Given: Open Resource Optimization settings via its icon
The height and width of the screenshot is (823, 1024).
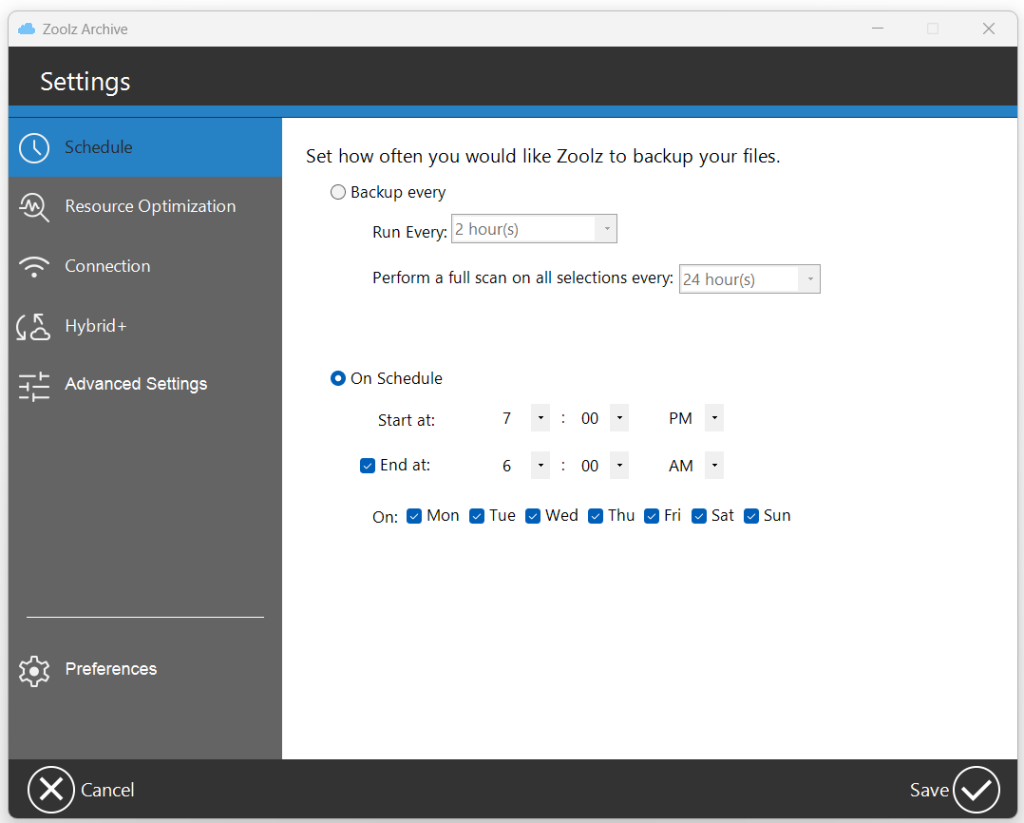Looking at the screenshot, I should [33, 206].
